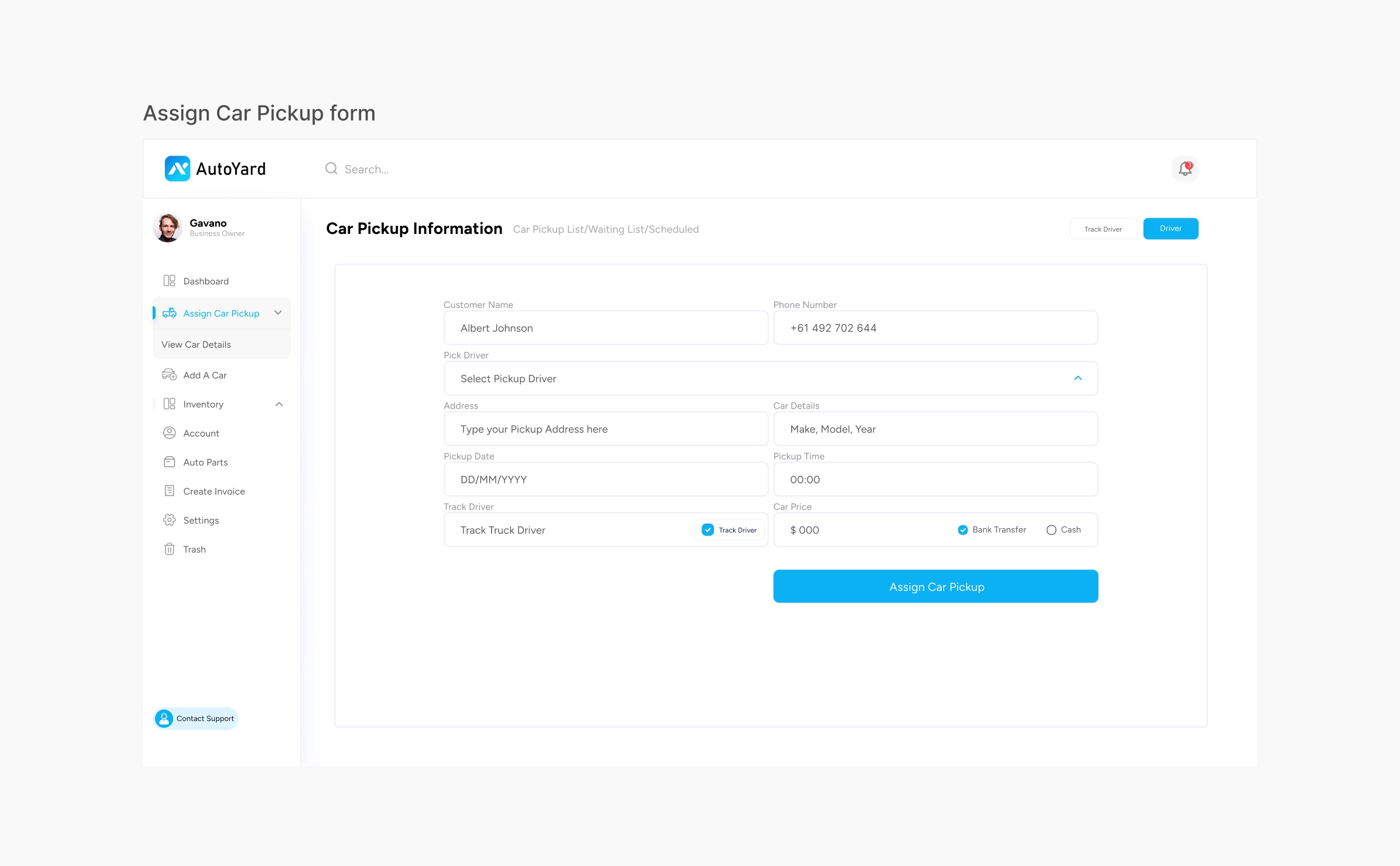Open the notifications bell

(1185, 169)
